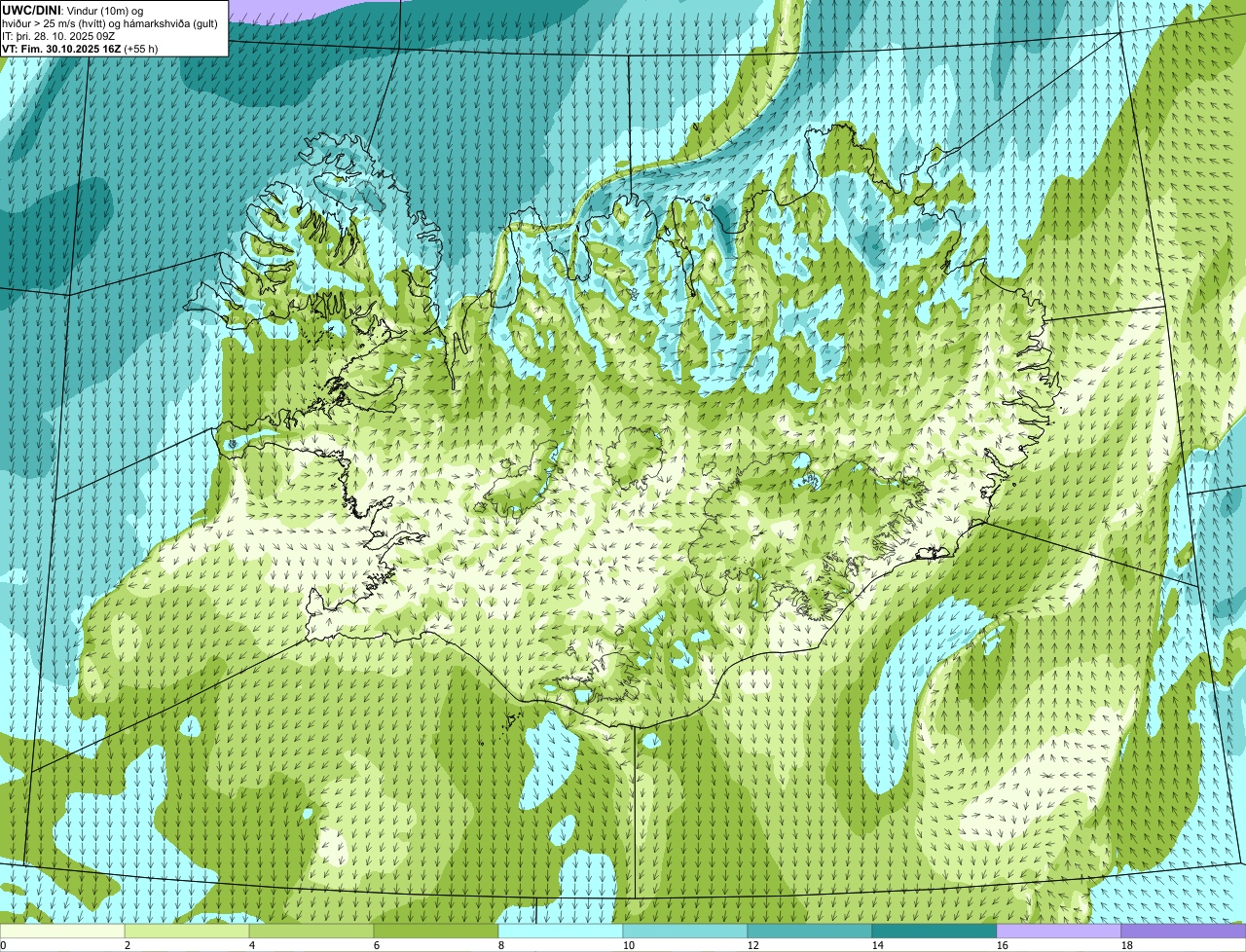Screen dimensions: 1246x952
Task: Click the 'IT: þri. 28. 10. 2025 09Z' line
Action: 58,36
